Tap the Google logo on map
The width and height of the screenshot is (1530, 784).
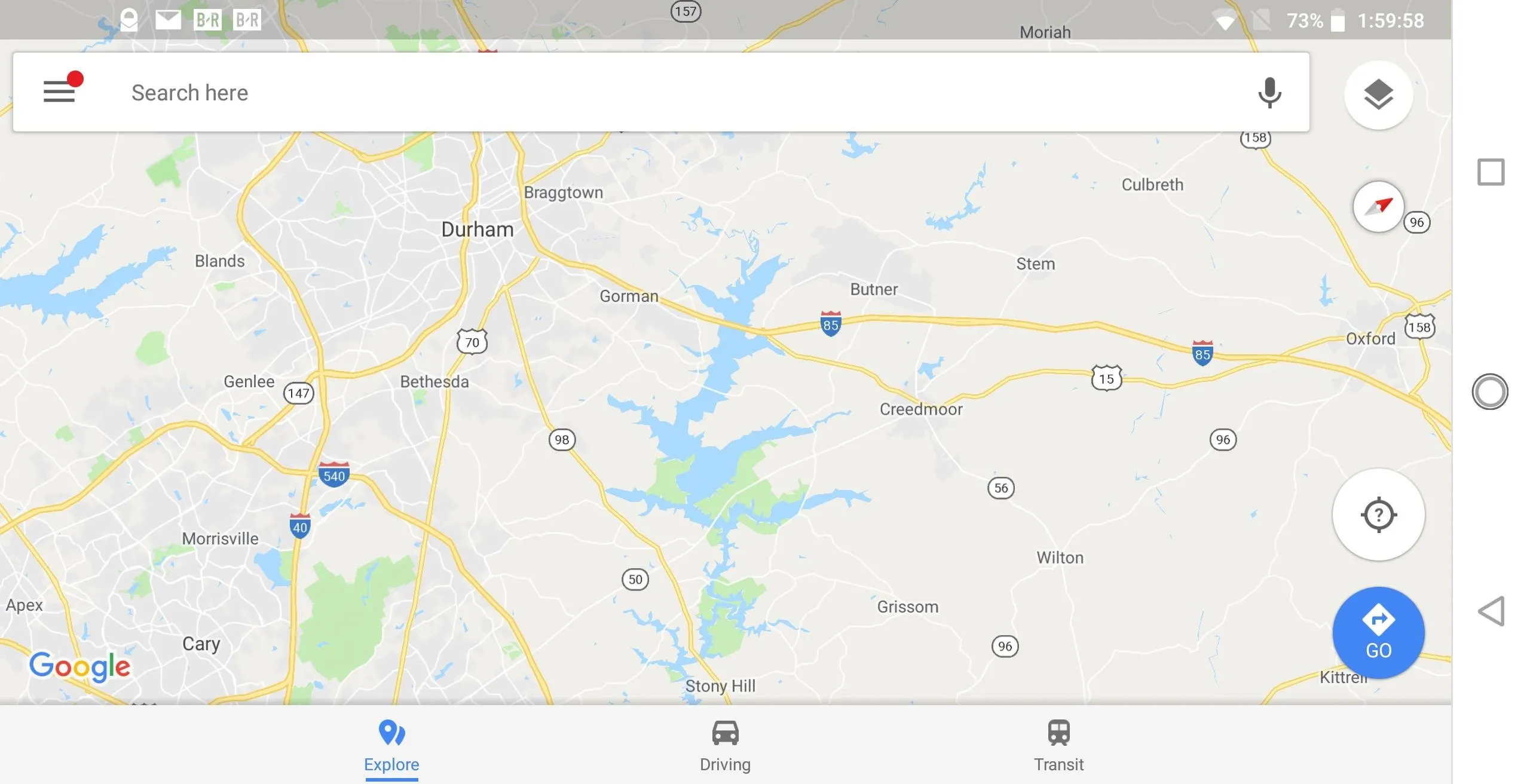[79, 666]
